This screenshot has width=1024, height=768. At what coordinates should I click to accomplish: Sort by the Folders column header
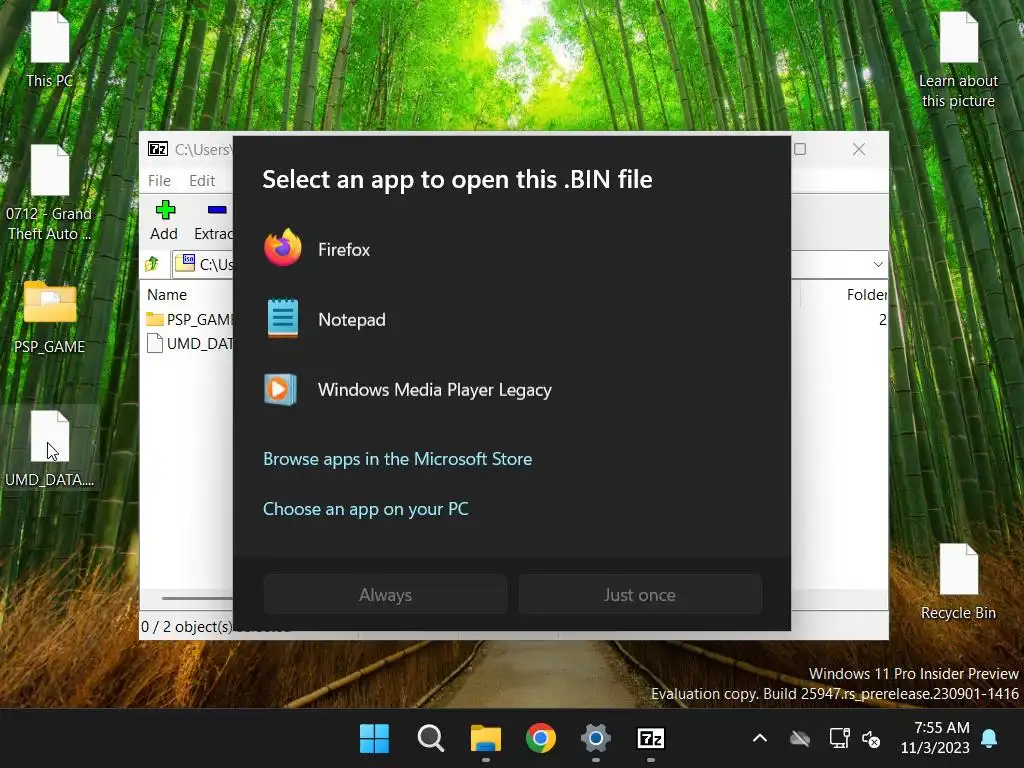tap(867, 295)
